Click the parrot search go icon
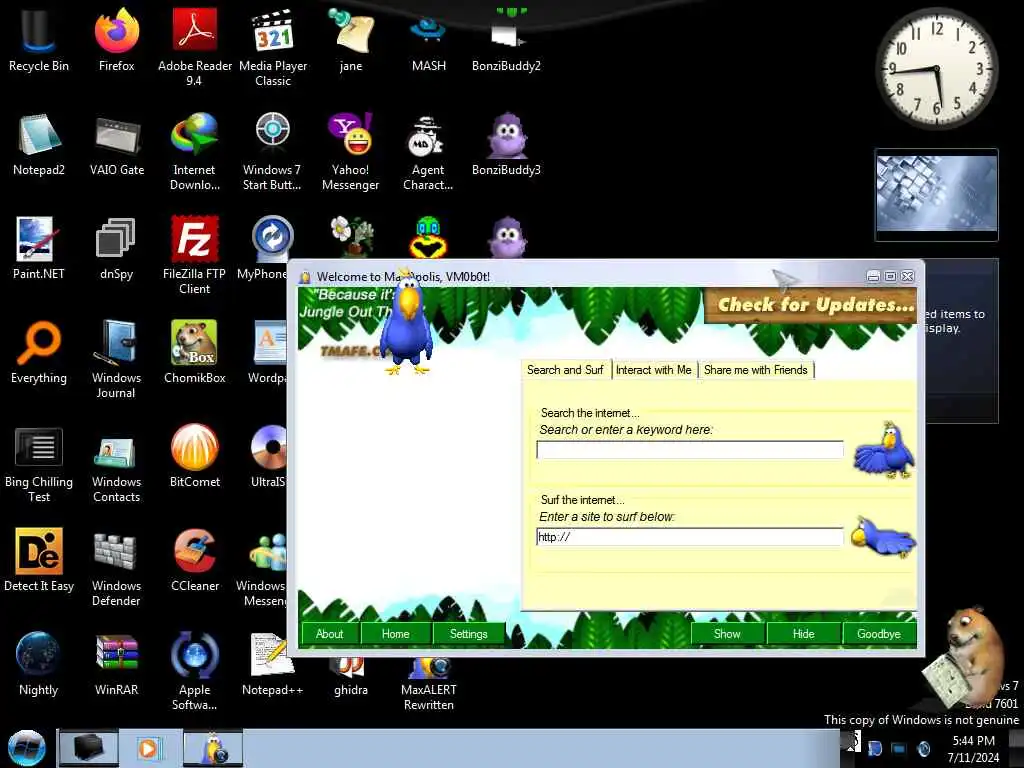1024x768 pixels. pyautogui.click(x=884, y=451)
